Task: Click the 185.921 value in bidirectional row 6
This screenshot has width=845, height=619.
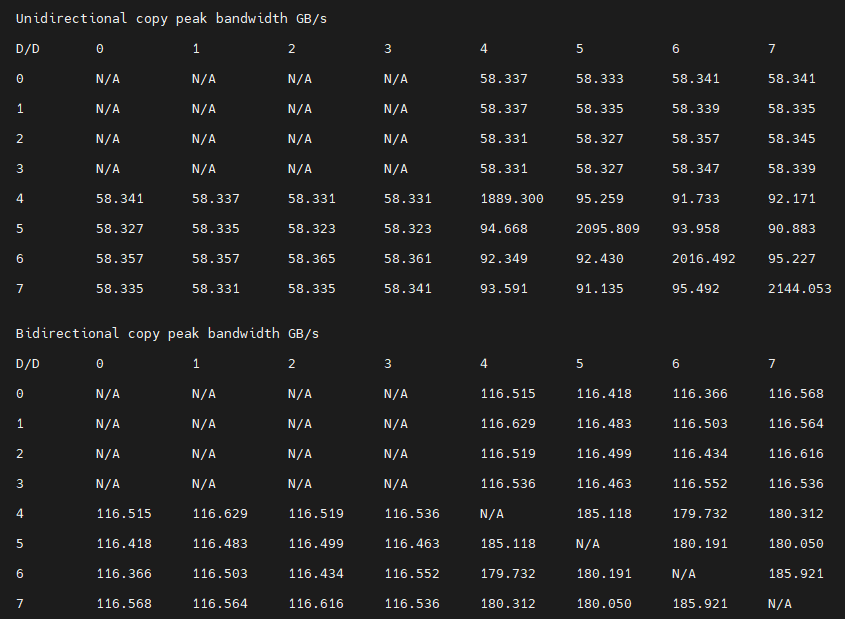Action: pyautogui.click(x=795, y=574)
